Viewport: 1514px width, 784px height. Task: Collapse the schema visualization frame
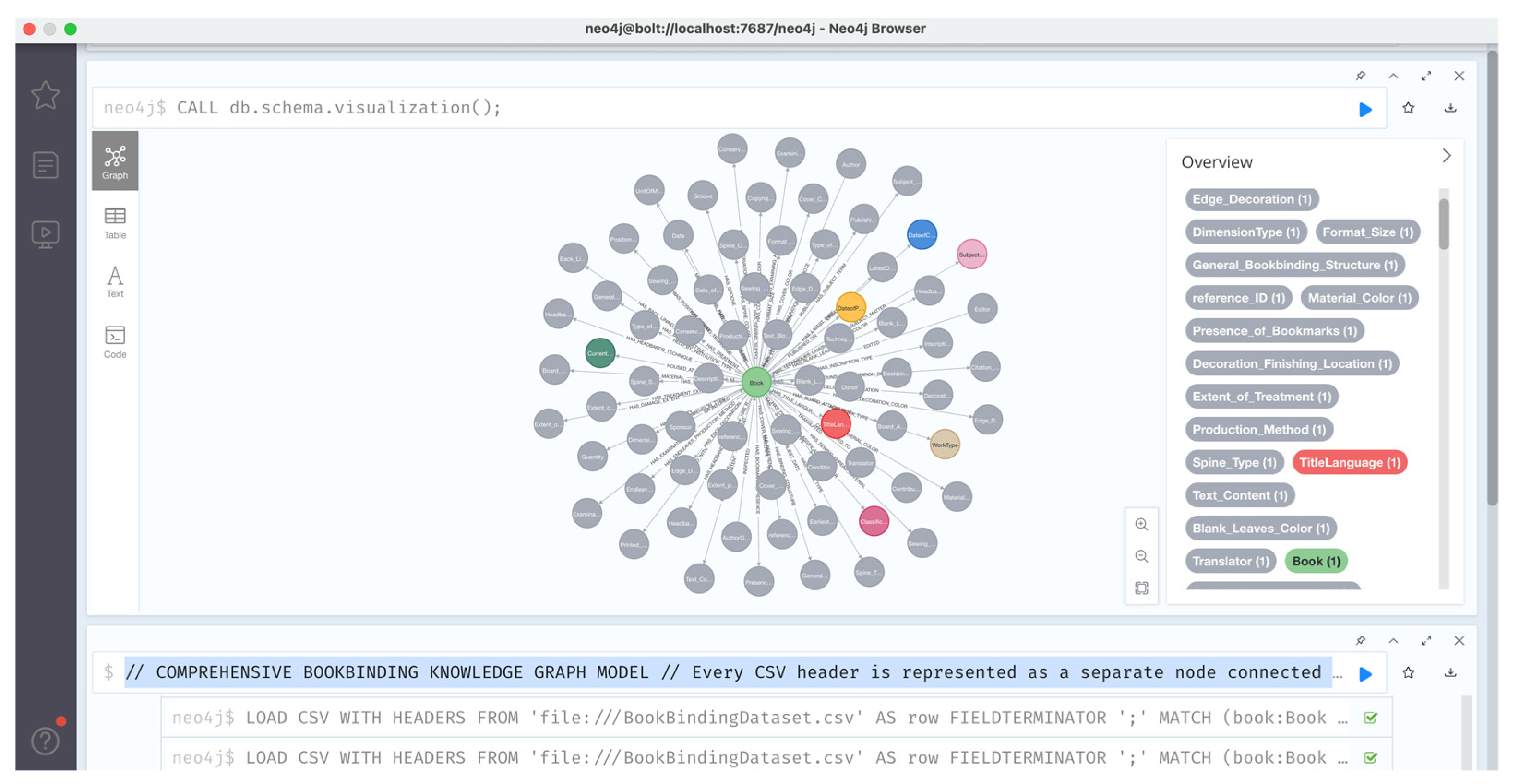1393,76
